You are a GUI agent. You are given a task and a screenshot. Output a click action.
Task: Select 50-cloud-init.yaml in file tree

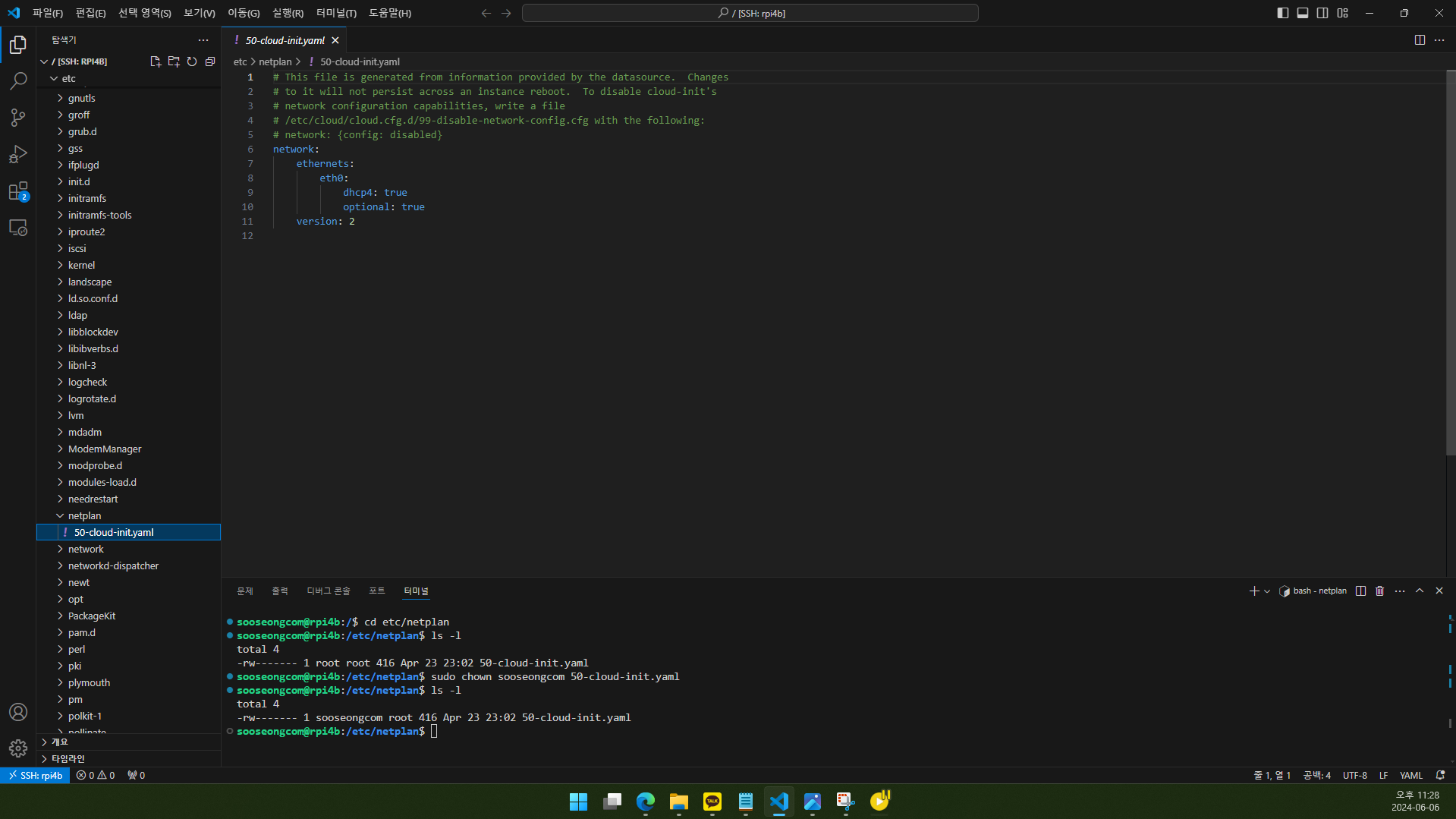click(x=128, y=532)
